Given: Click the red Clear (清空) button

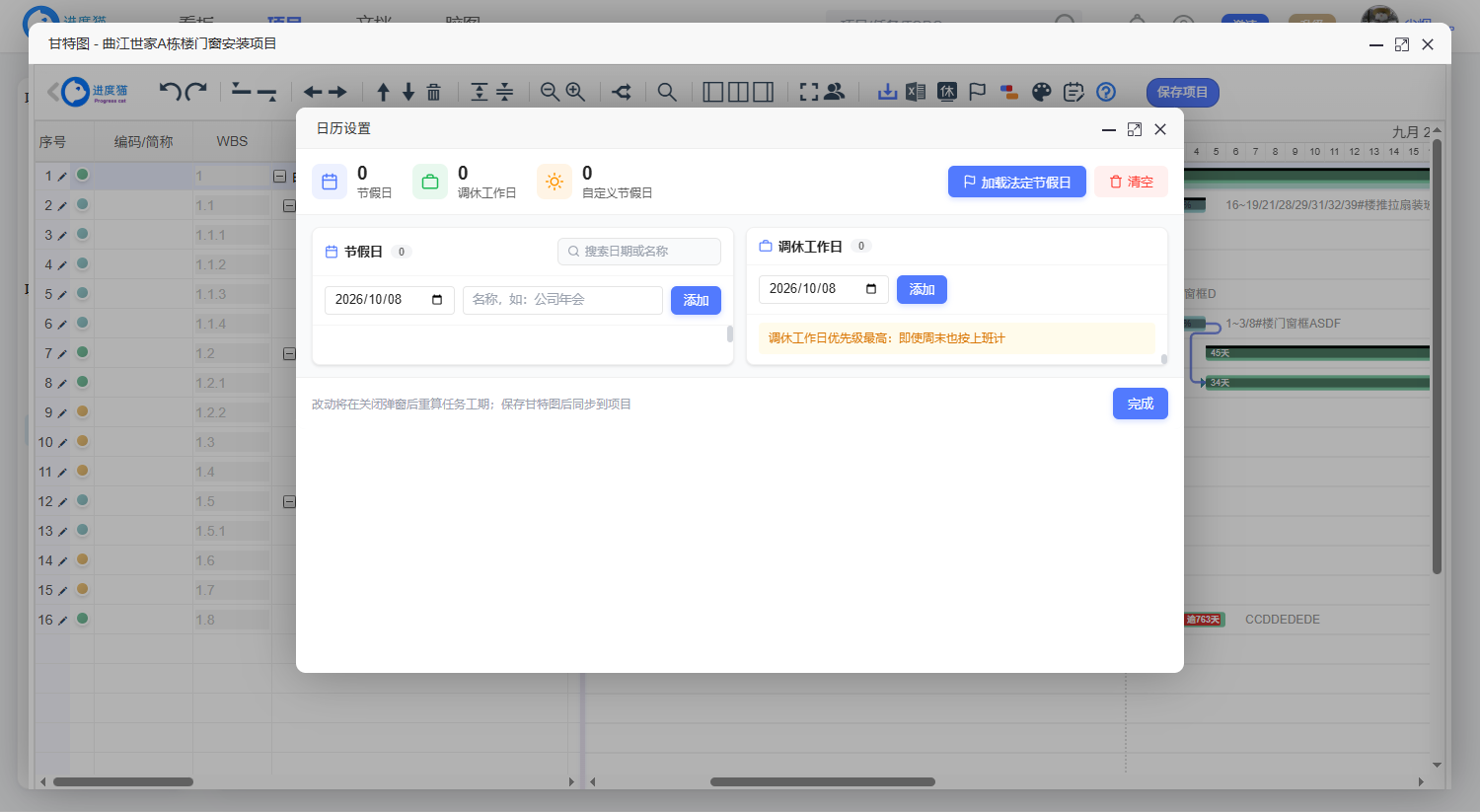Looking at the screenshot, I should (x=1131, y=182).
